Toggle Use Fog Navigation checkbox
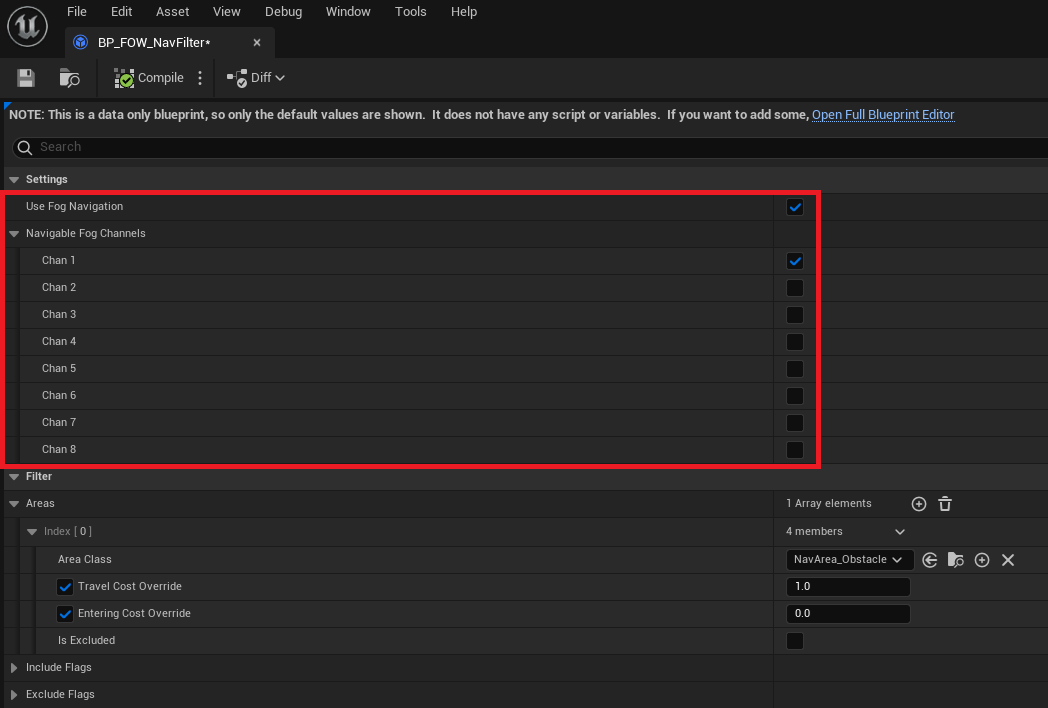The height and width of the screenshot is (708, 1048). [795, 207]
